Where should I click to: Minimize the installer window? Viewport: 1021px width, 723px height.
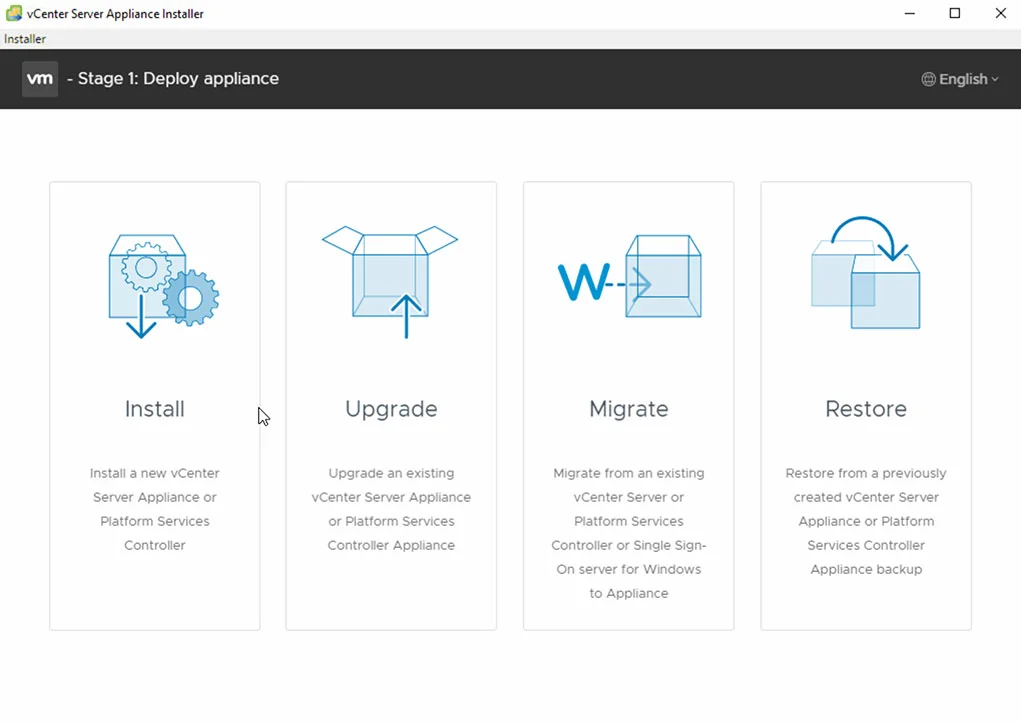click(910, 14)
